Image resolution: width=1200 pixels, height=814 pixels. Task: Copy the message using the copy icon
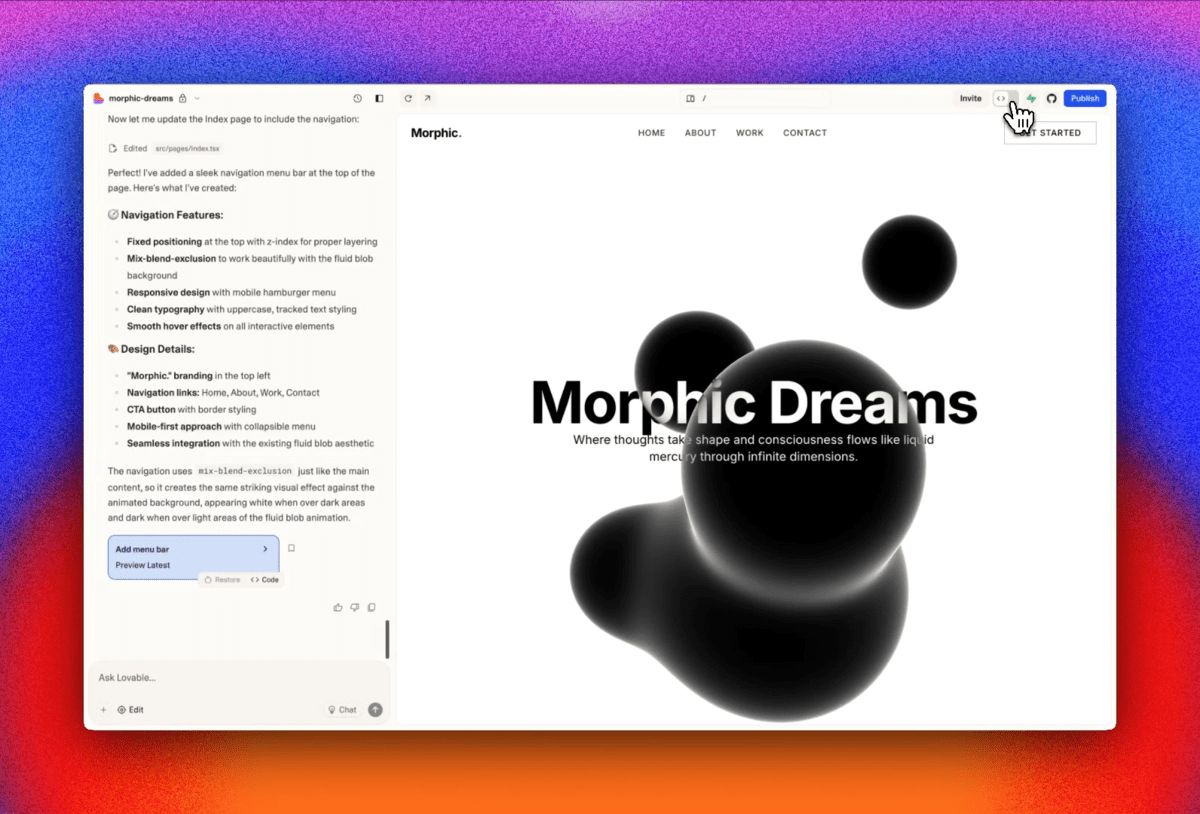[x=371, y=607]
